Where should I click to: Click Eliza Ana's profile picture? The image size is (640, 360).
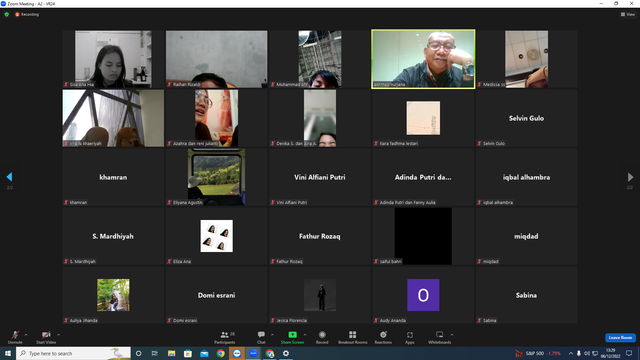[216, 236]
